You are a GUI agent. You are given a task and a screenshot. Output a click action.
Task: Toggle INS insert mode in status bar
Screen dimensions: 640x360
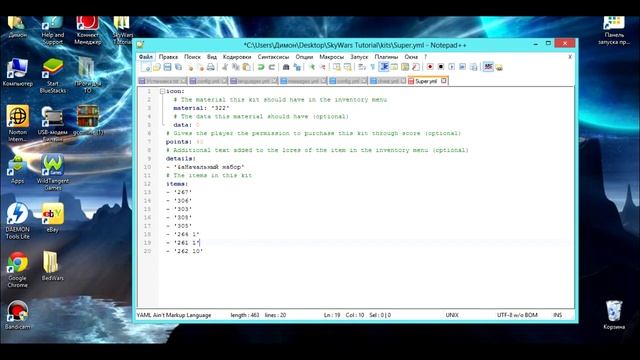[x=558, y=315]
